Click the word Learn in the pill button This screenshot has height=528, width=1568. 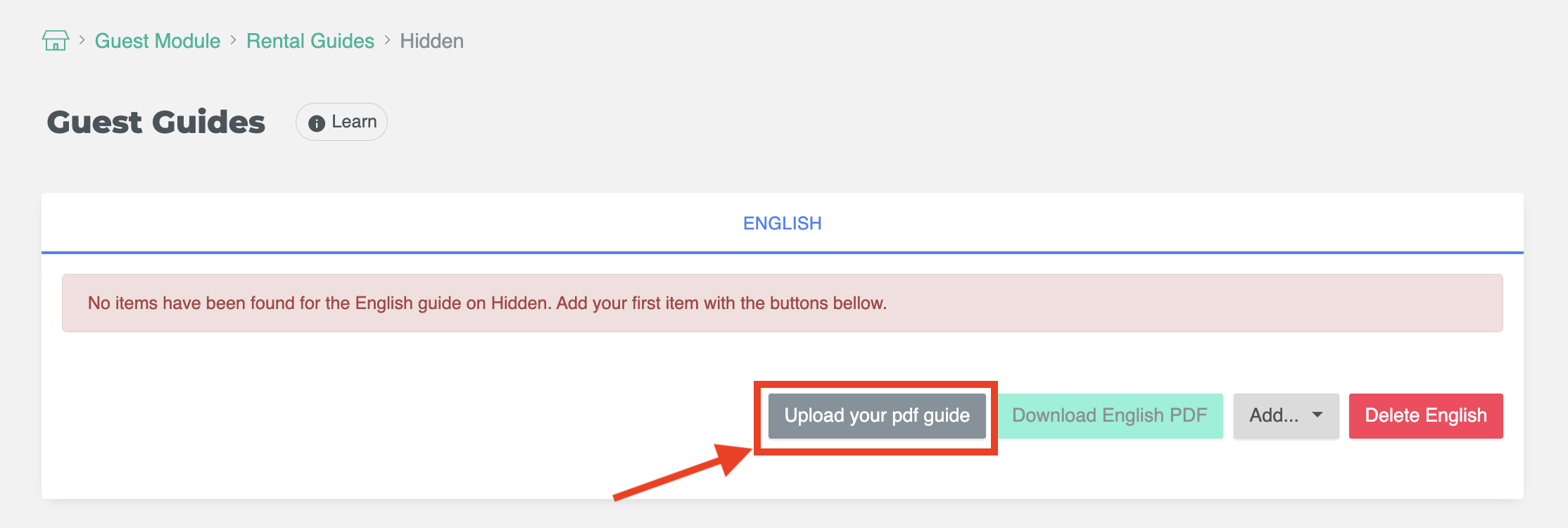coord(354,122)
